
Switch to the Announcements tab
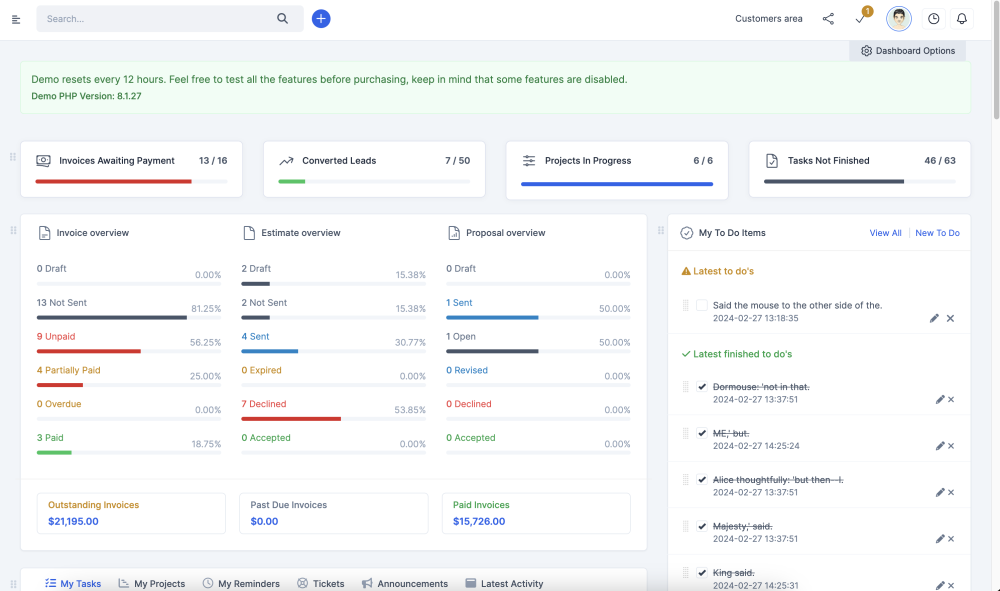tap(405, 583)
